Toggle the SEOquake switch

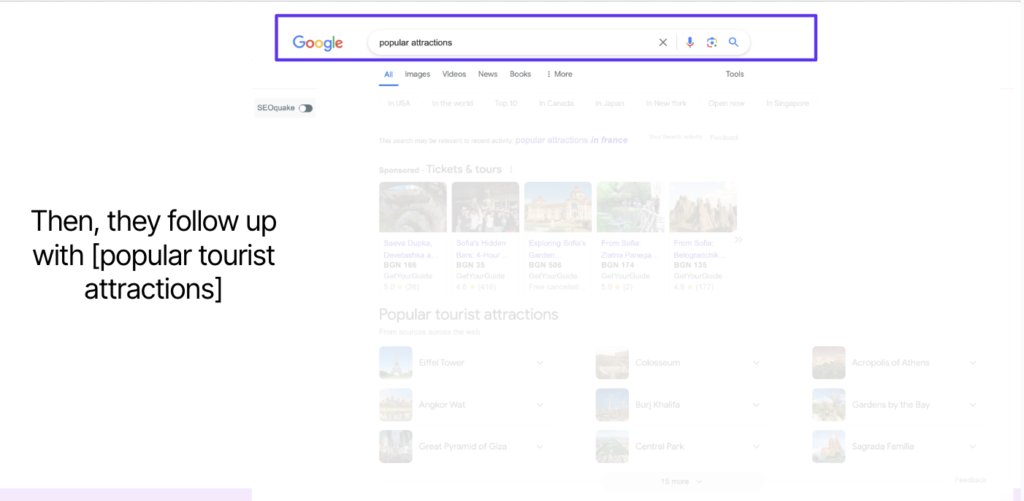305,108
